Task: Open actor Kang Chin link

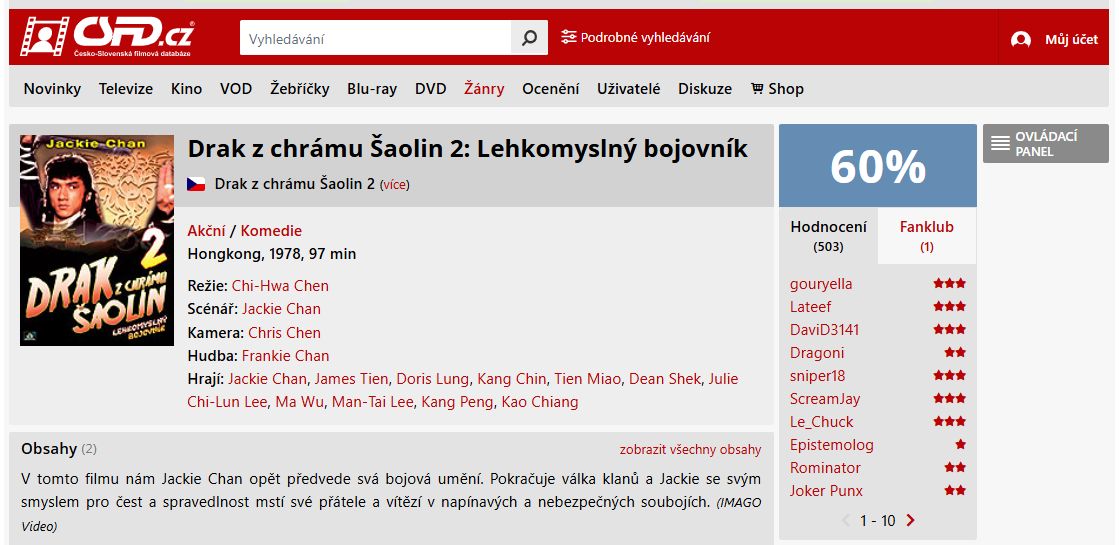Action: 512,379
